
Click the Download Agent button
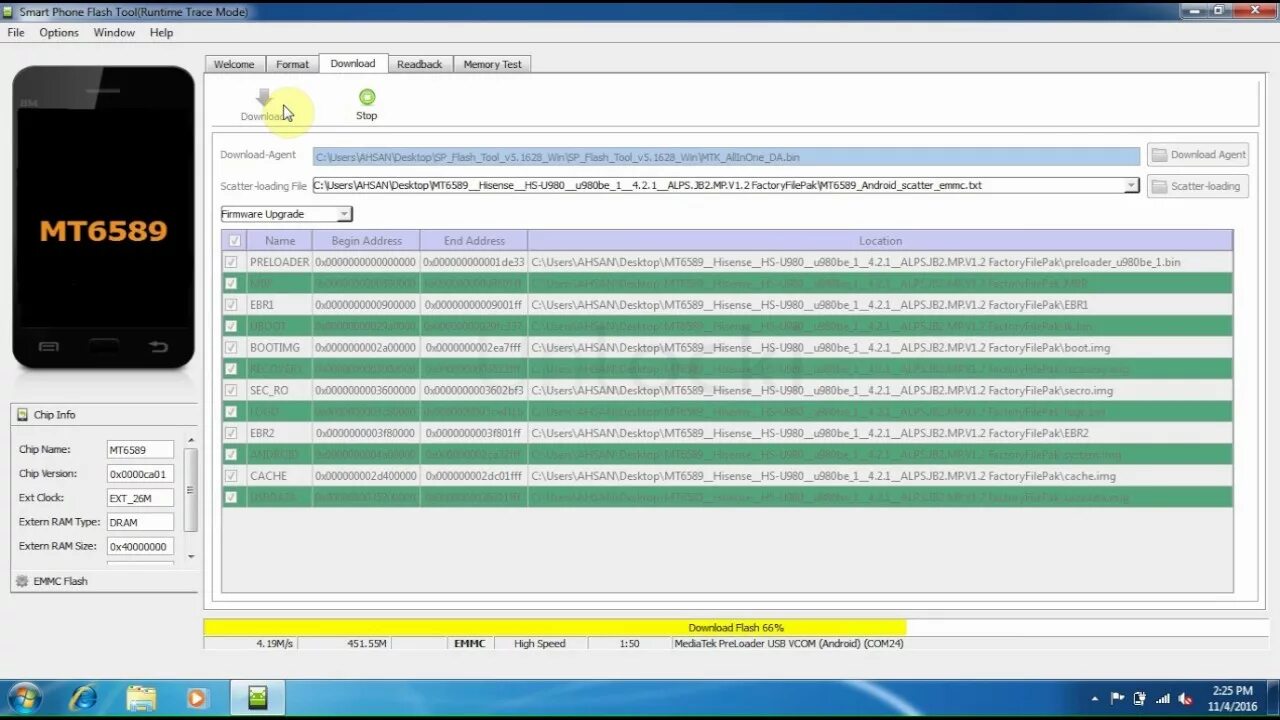click(x=1197, y=155)
